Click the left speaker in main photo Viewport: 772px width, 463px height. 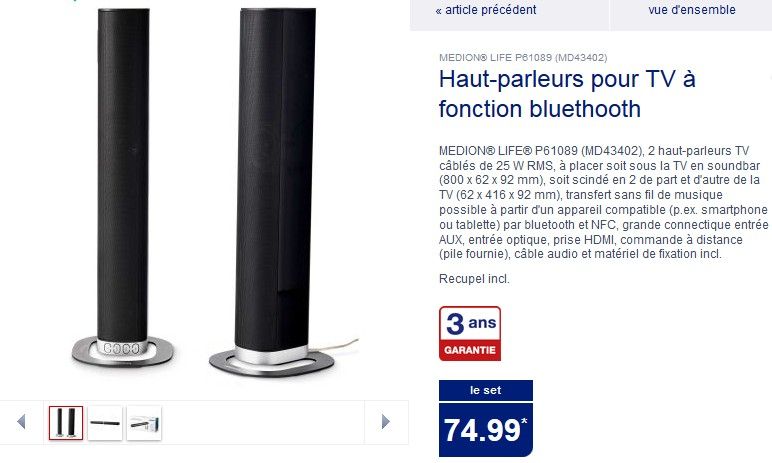tap(123, 187)
